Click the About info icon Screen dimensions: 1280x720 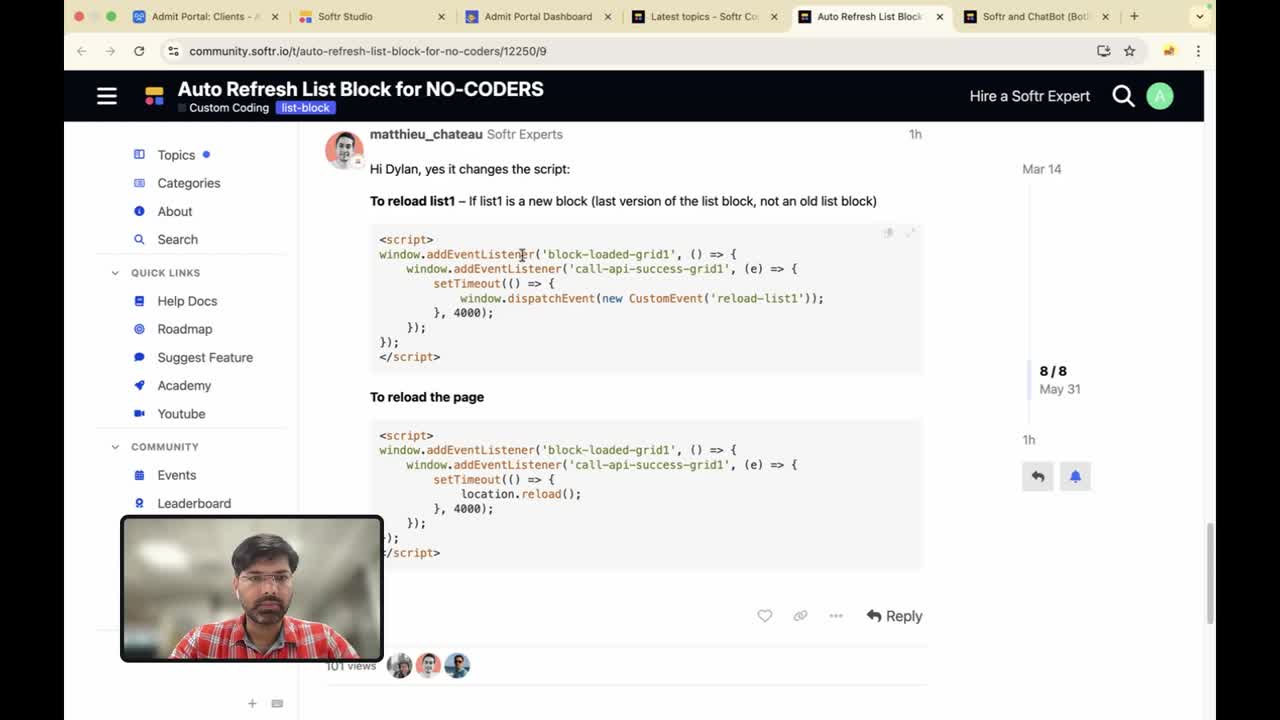point(139,211)
